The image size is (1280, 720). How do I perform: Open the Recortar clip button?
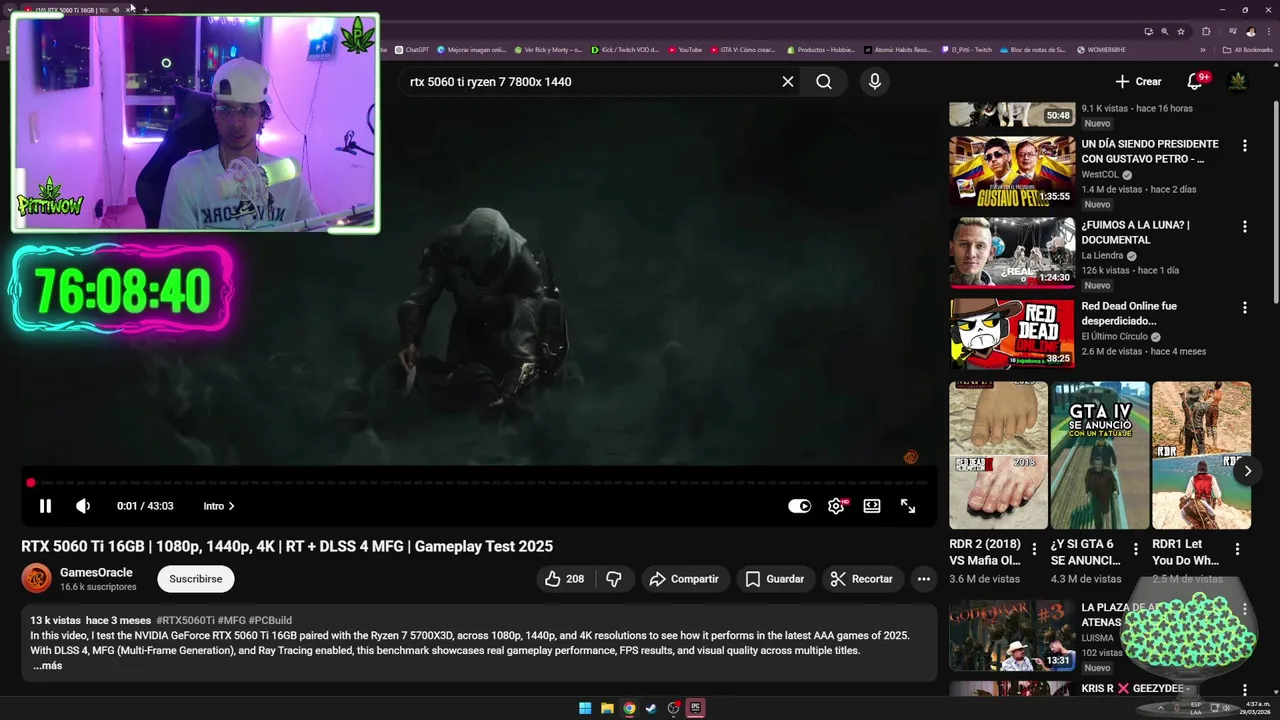pos(861,579)
